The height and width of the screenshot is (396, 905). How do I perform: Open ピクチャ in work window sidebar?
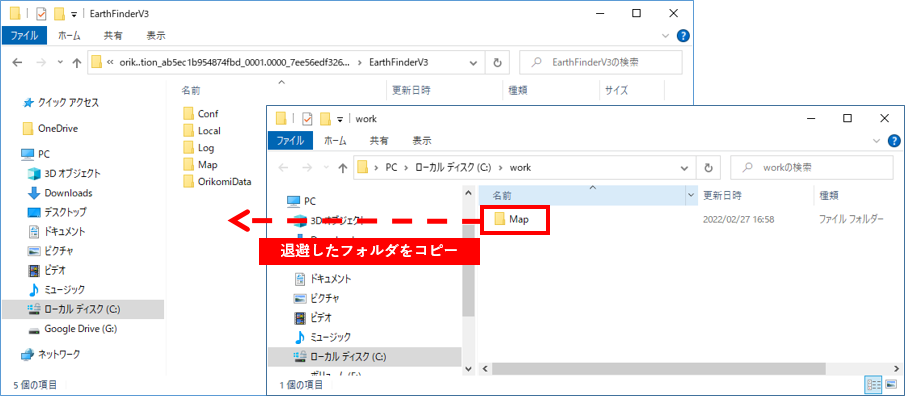(x=316, y=298)
